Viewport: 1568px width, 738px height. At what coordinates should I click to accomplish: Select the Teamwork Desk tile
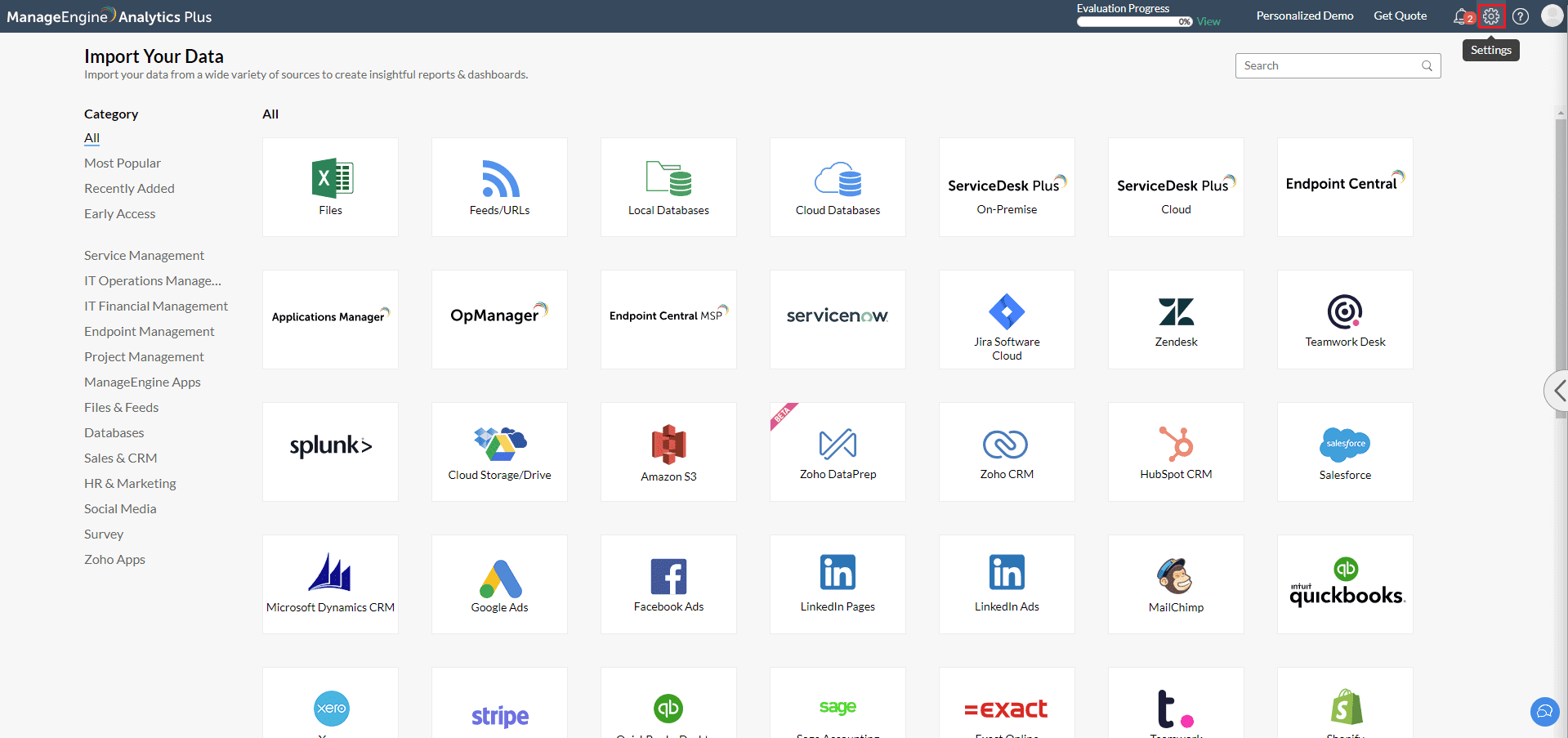(1345, 320)
